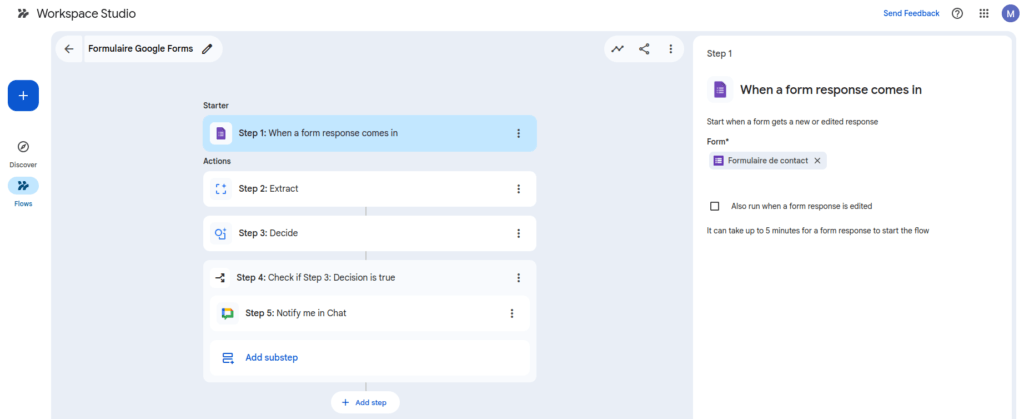Screen dimensions: 1024x419
Task: Click the Add substep icon
Action: coord(228,358)
